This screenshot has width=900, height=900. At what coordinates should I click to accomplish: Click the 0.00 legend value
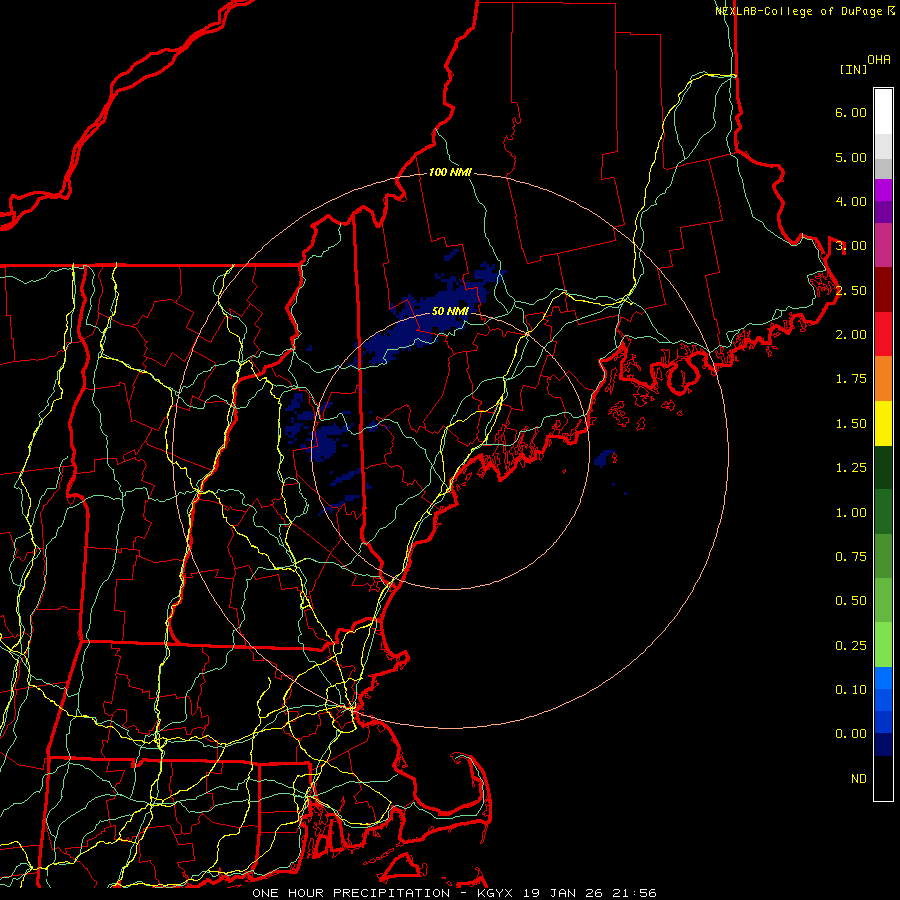[x=851, y=734]
